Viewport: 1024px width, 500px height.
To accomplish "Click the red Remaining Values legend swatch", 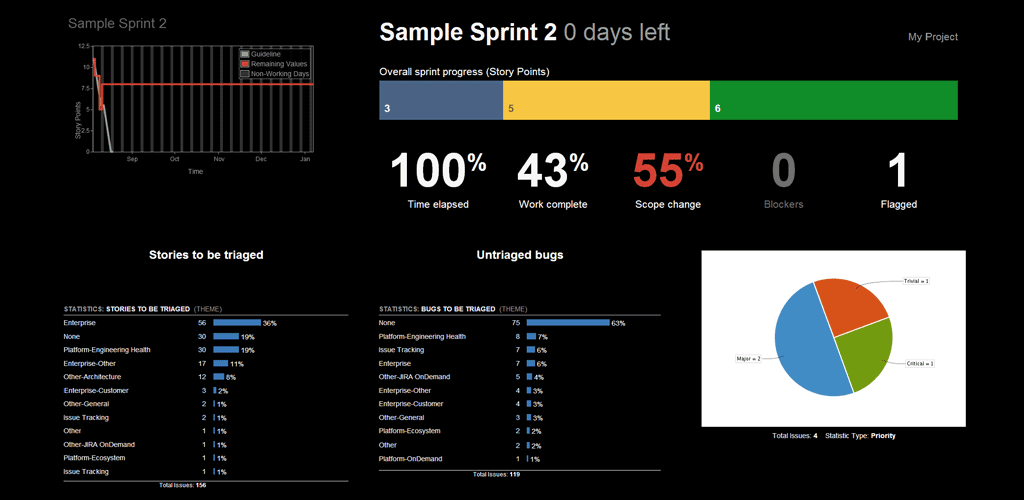I will coord(245,64).
